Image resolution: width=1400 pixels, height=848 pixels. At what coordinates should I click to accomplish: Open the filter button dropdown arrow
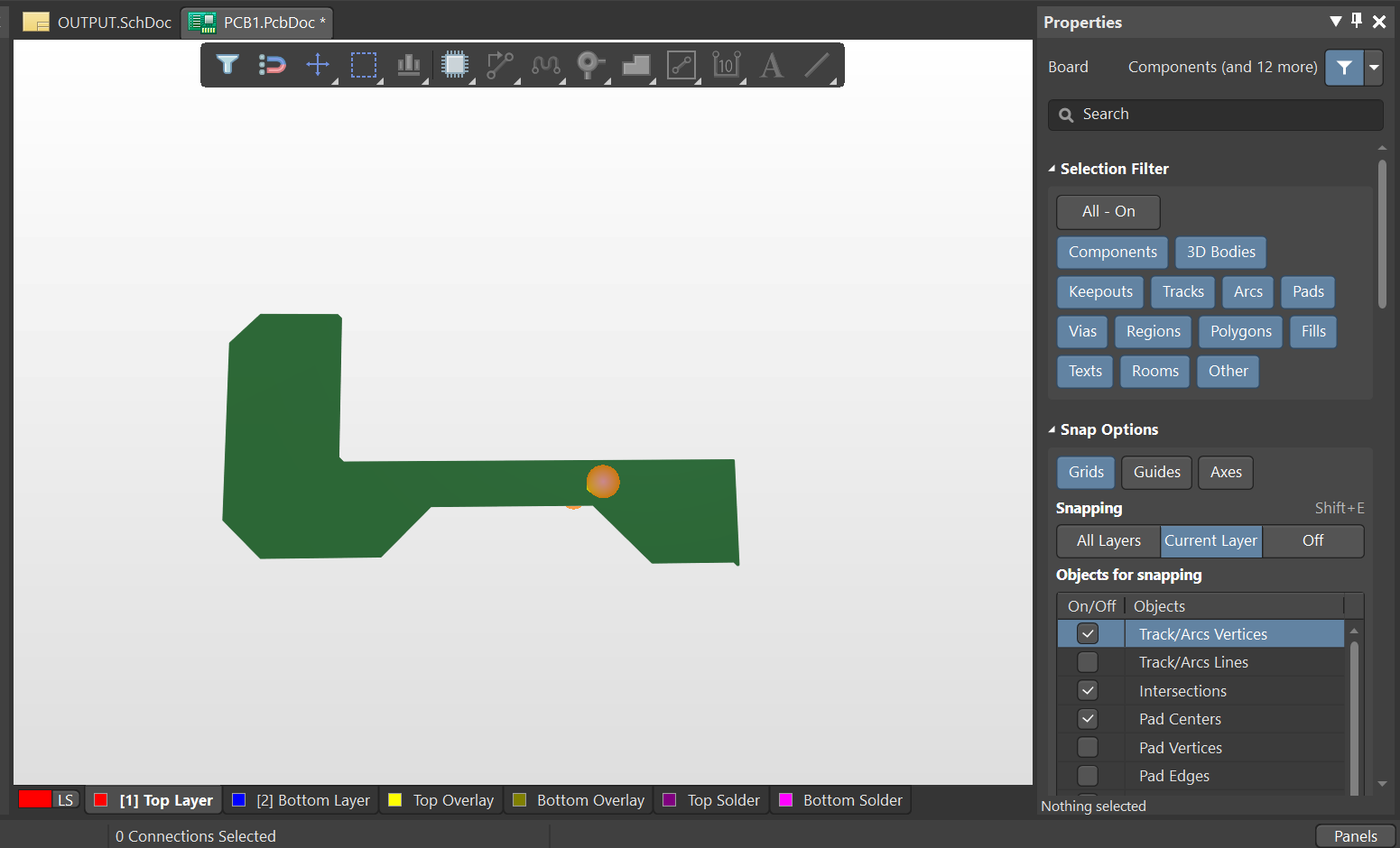[x=1374, y=68]
